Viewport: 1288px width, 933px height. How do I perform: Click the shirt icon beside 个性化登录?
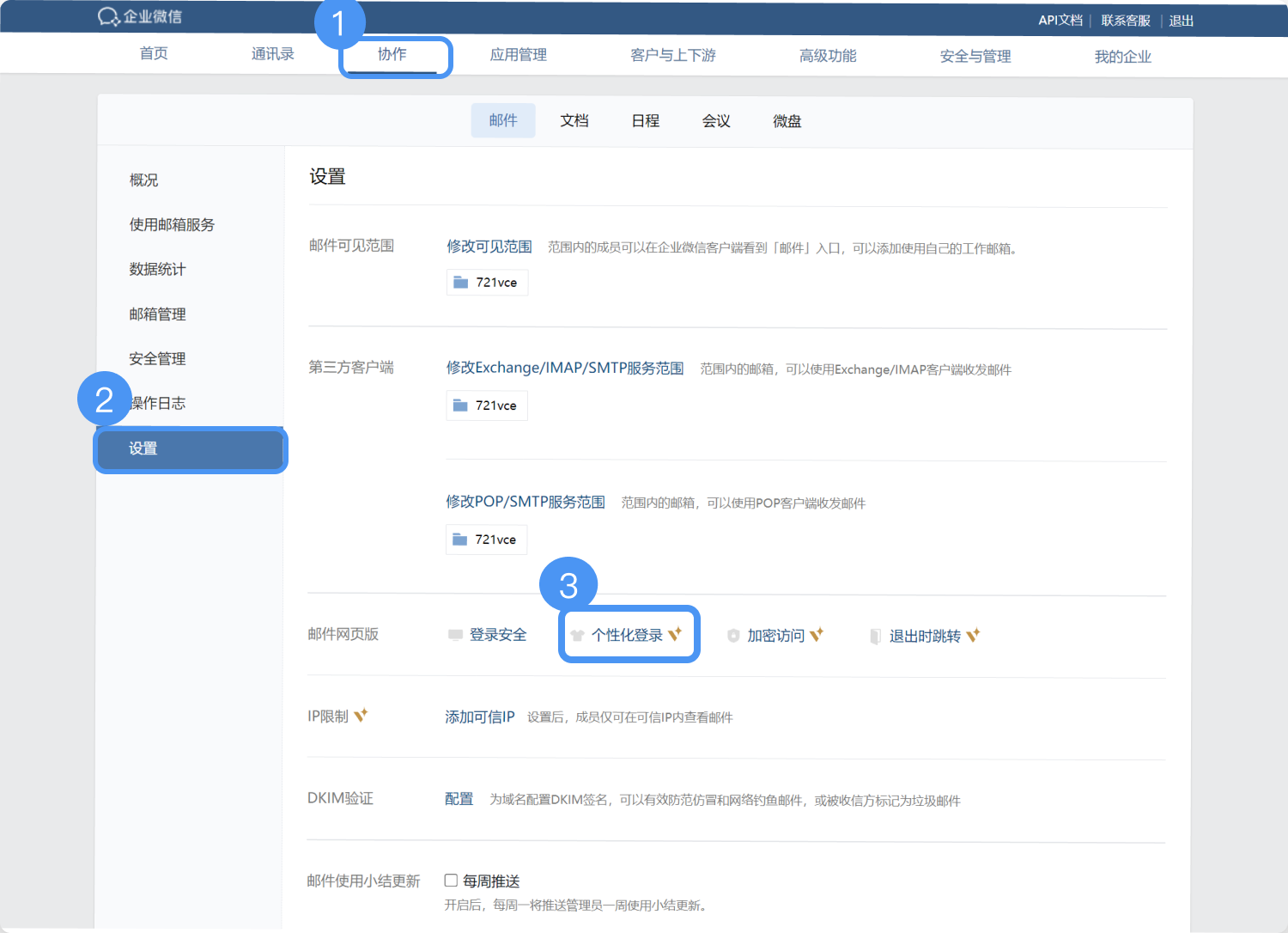578,636
